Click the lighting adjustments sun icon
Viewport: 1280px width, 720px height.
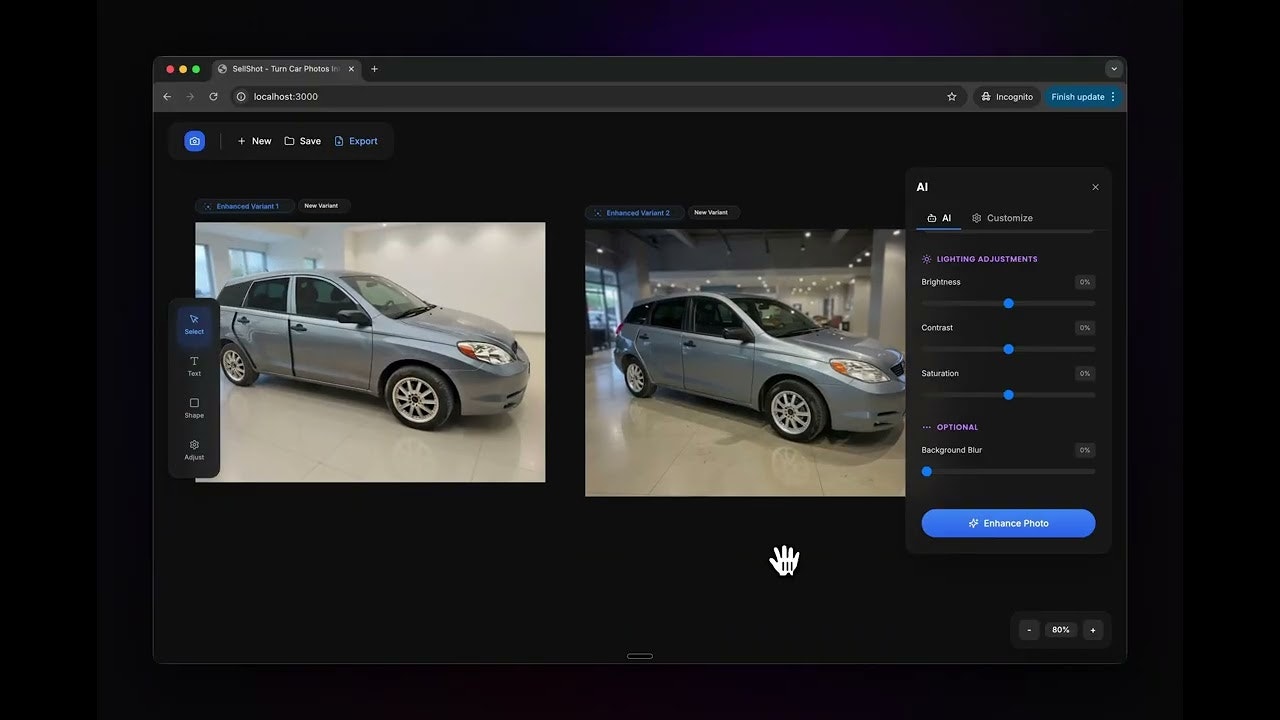925,258
